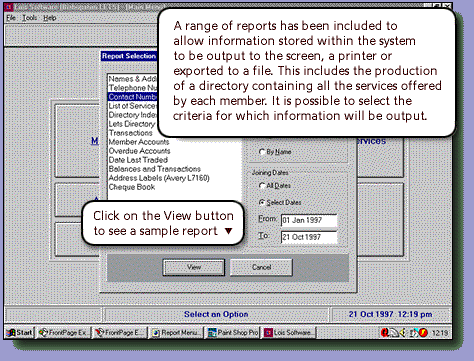Activate Lois Software taskbar item
The width and height of the screenshot is (474, 361).
point(289,333)
